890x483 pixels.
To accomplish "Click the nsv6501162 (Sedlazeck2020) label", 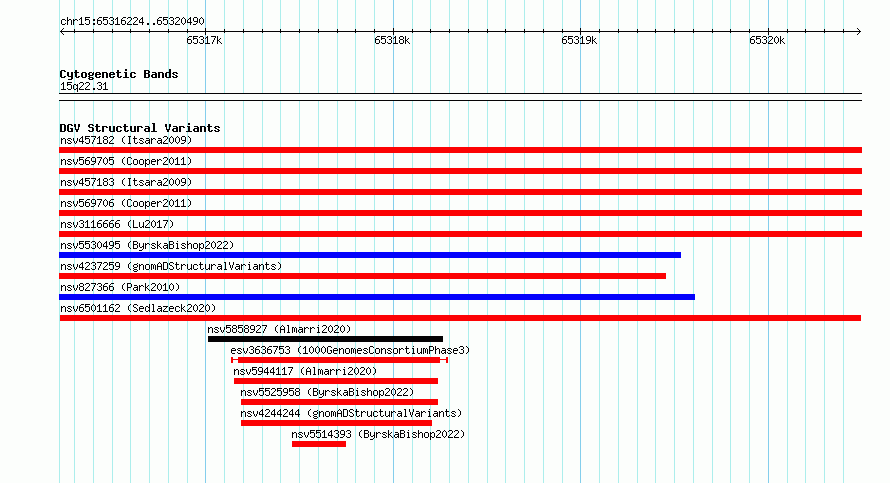I will (x=138, y=308).
